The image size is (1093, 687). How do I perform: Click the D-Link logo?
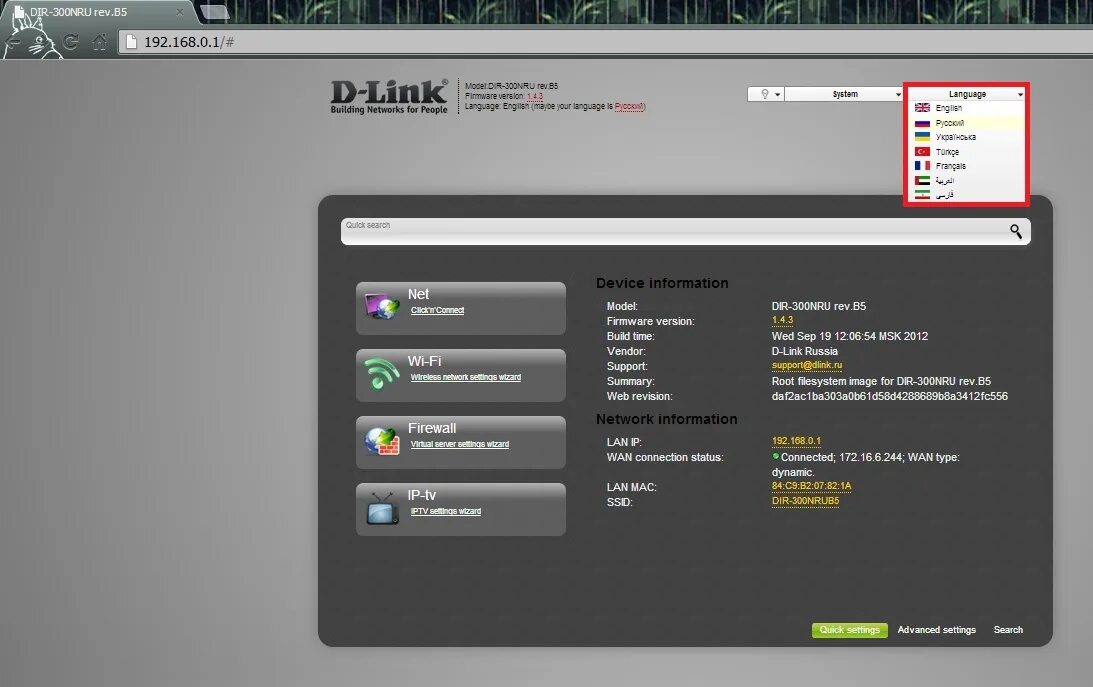(x=389, y=96)
